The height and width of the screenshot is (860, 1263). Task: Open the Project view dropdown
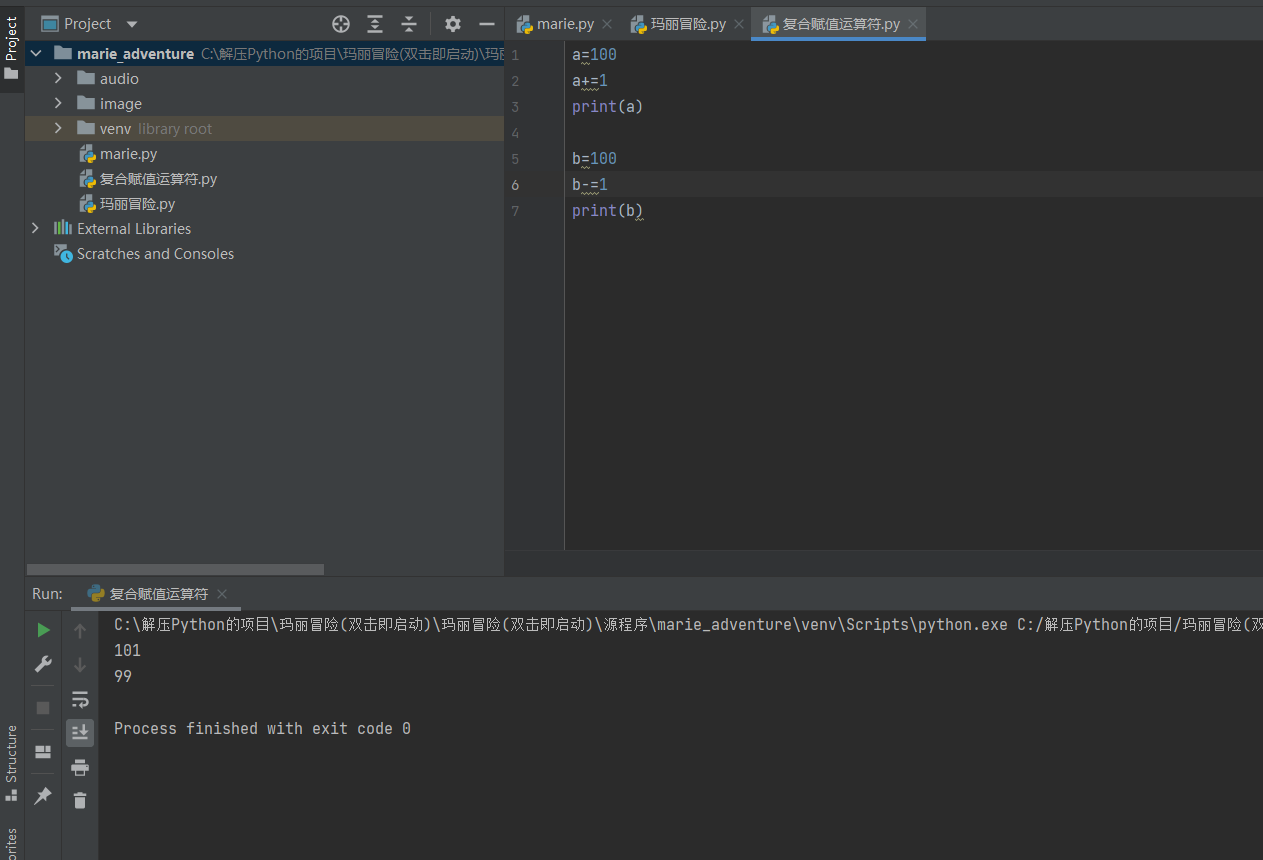[132, 24]
